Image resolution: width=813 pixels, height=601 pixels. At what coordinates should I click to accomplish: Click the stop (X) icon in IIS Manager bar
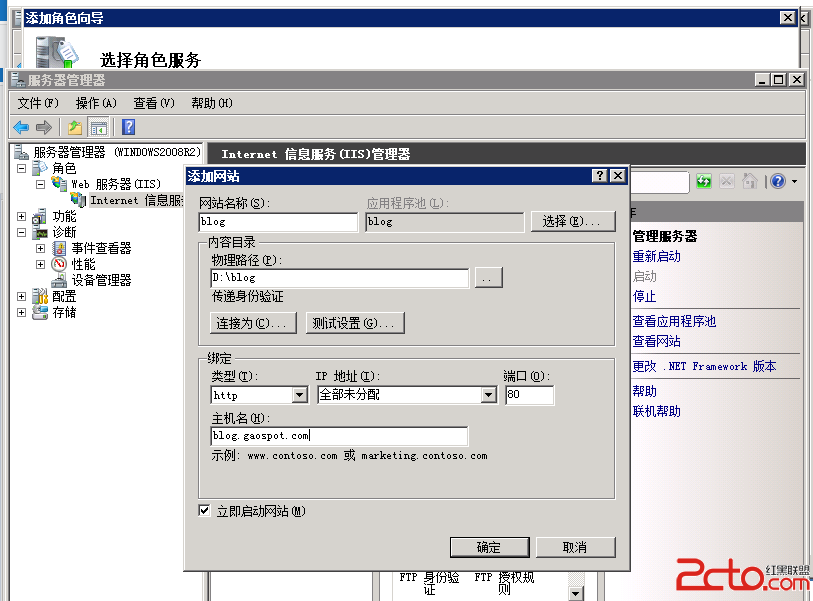click(726, 181)
